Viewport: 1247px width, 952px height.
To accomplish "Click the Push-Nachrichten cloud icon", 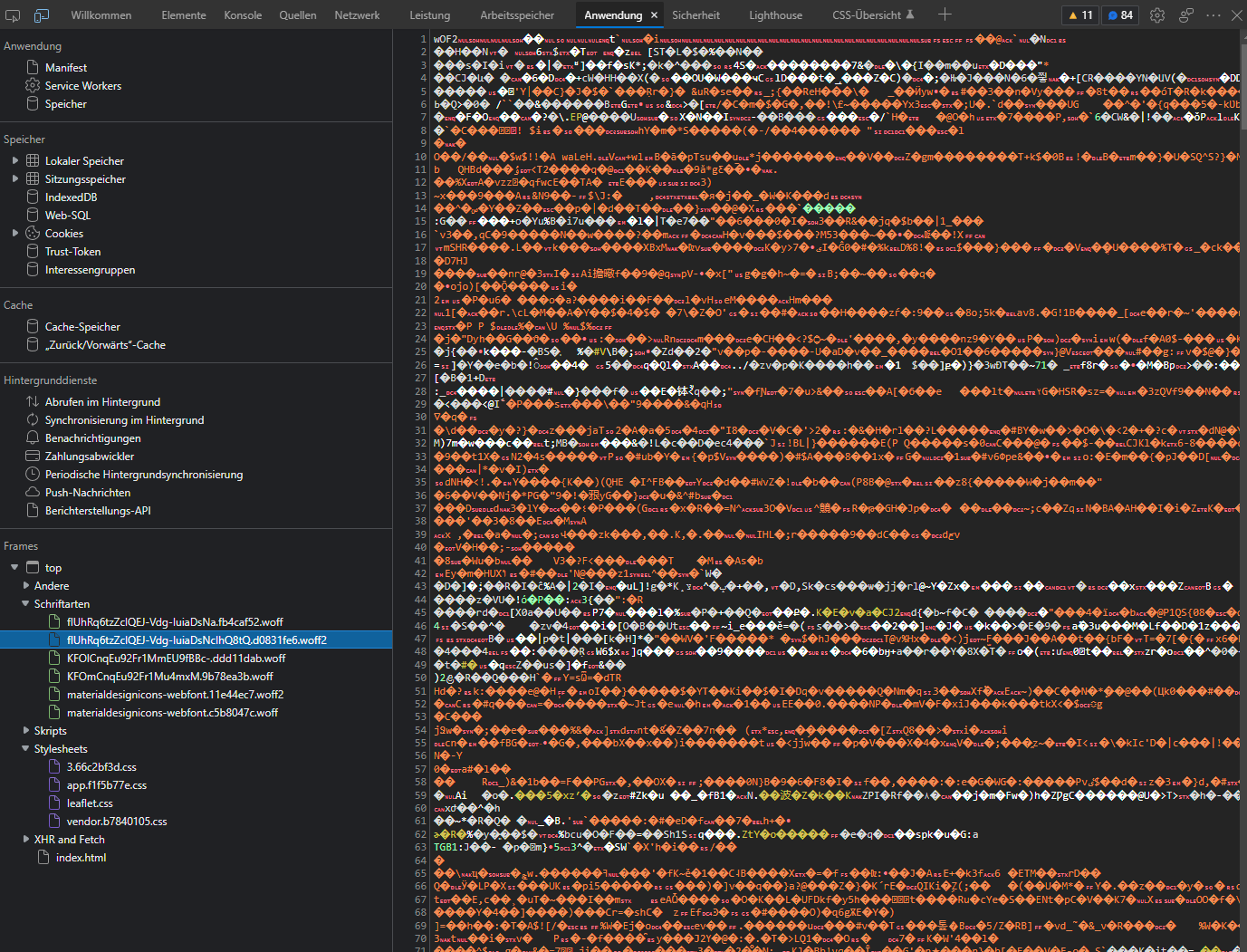I will point(33,493).
